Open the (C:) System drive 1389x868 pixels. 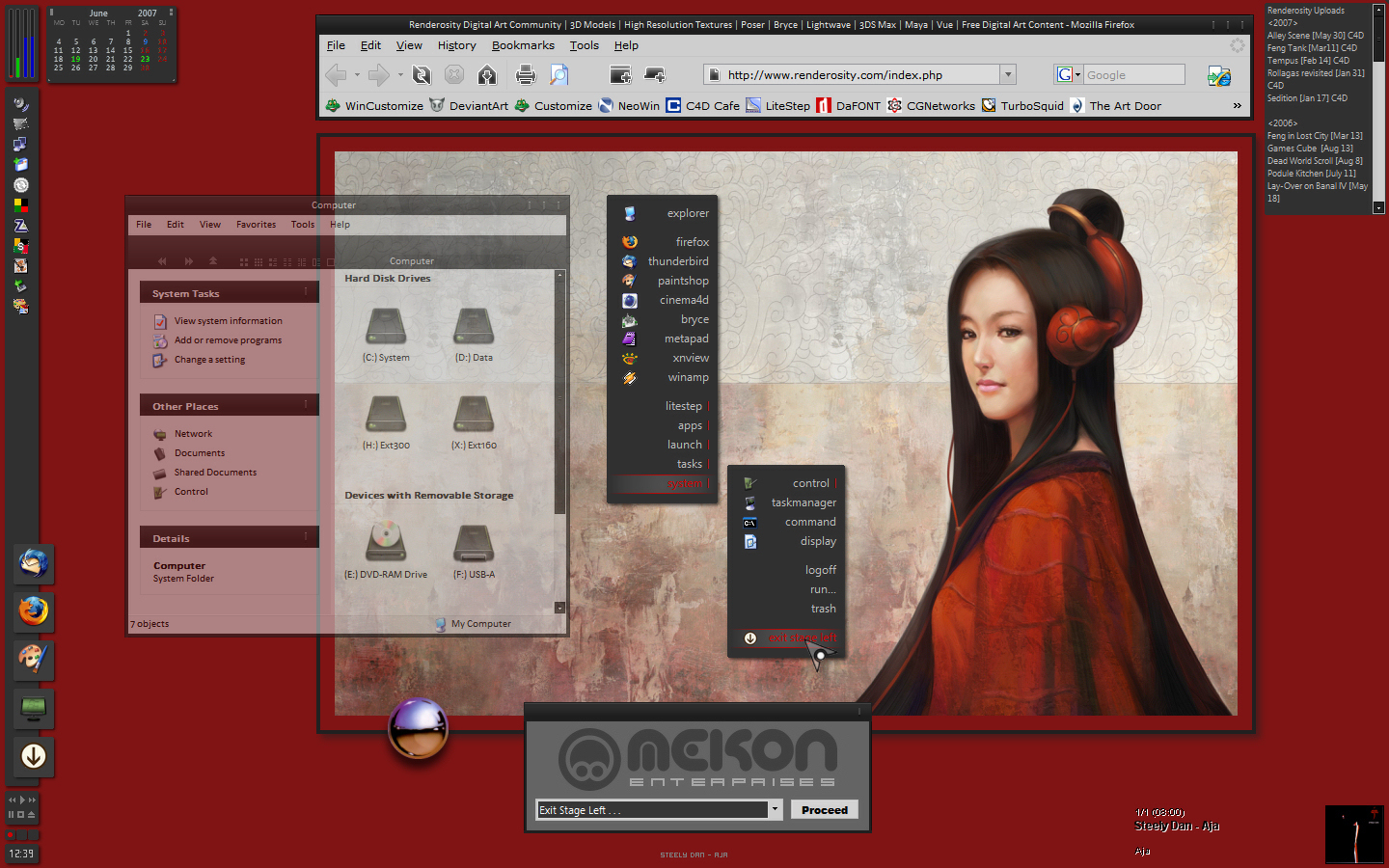pos(386,335)
